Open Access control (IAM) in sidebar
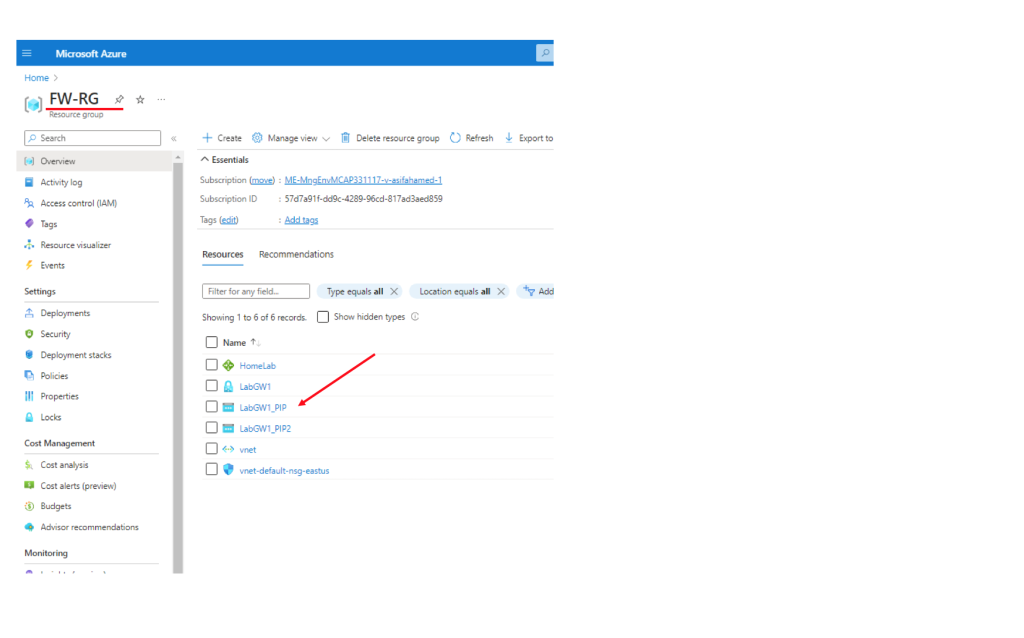The image size is (1024, 638). click(x=78, y=203)
